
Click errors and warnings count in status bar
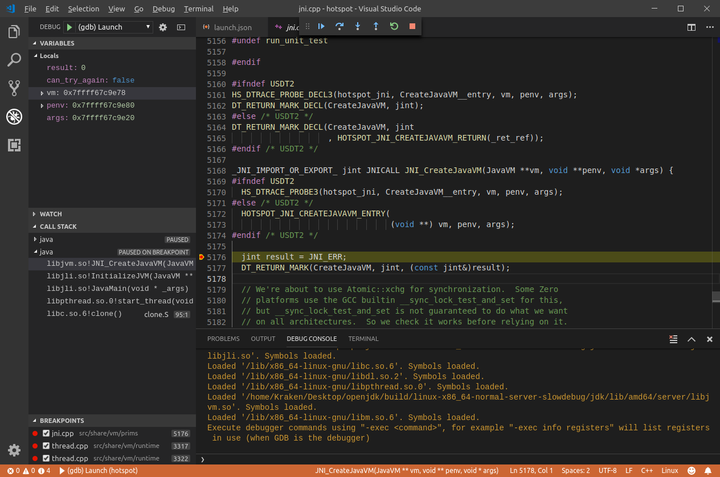pyautogui.click(x=28, y=471)
